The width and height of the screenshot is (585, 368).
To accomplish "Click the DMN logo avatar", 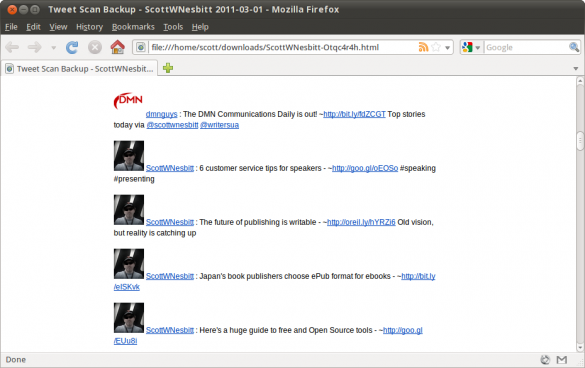I will coord(128,101).
